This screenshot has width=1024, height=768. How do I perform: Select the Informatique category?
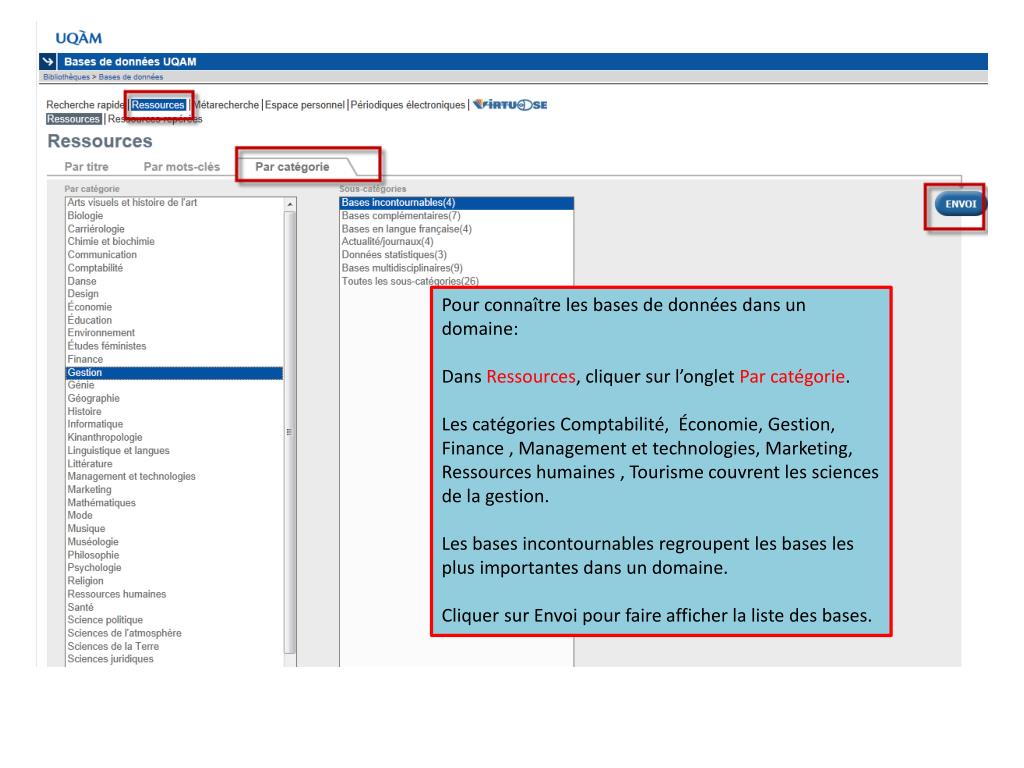click(174, 424)
